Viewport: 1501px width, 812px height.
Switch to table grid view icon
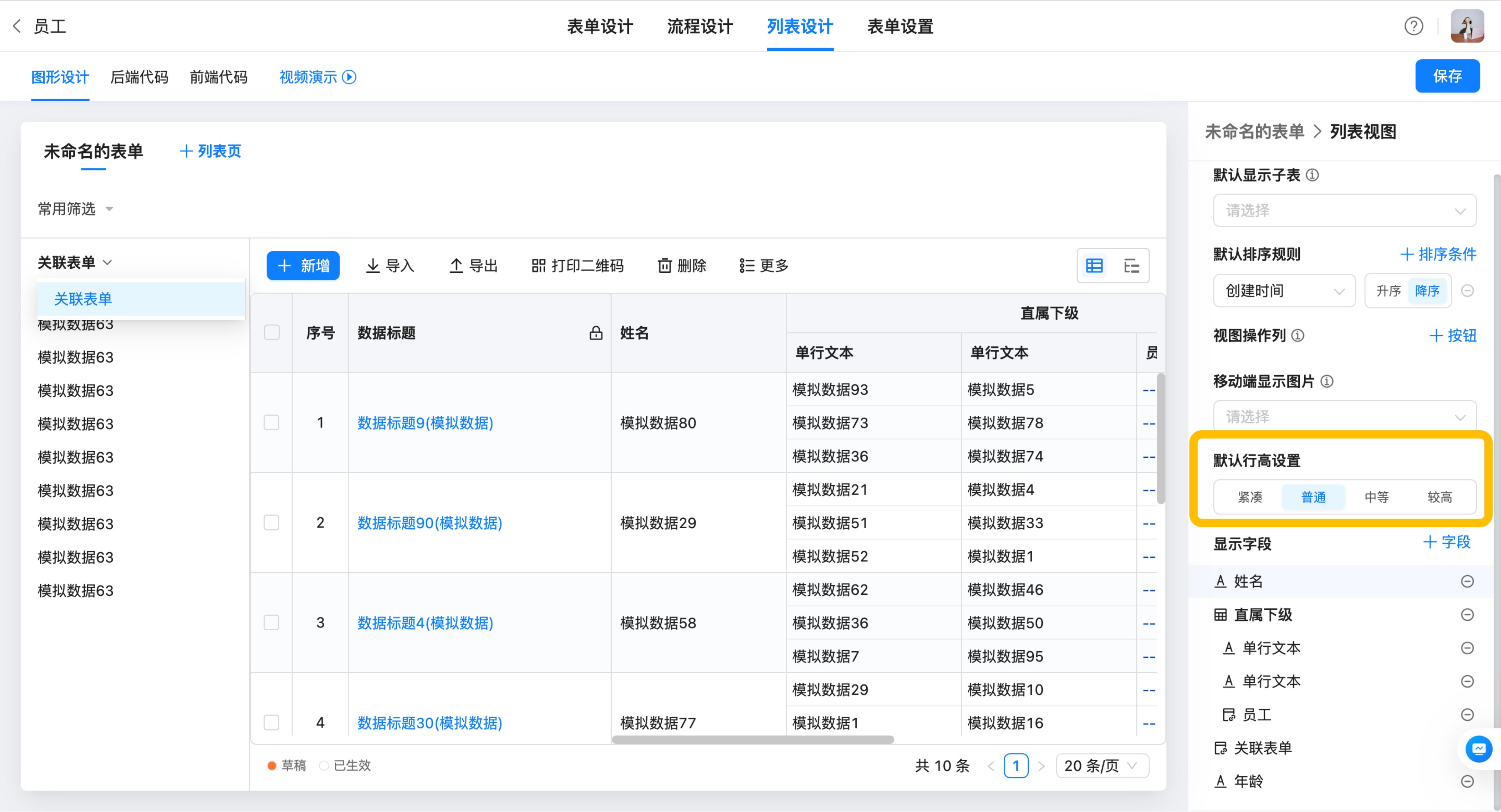pyautogui.click(x=1094, y=266)
